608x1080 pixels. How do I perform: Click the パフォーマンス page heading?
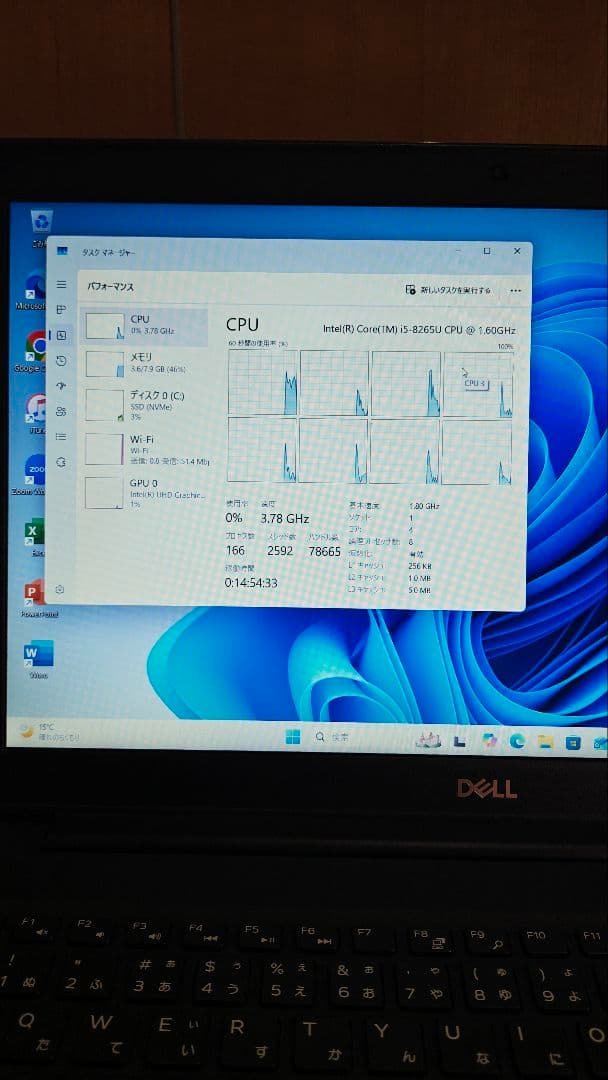click(x=111, y=287)
